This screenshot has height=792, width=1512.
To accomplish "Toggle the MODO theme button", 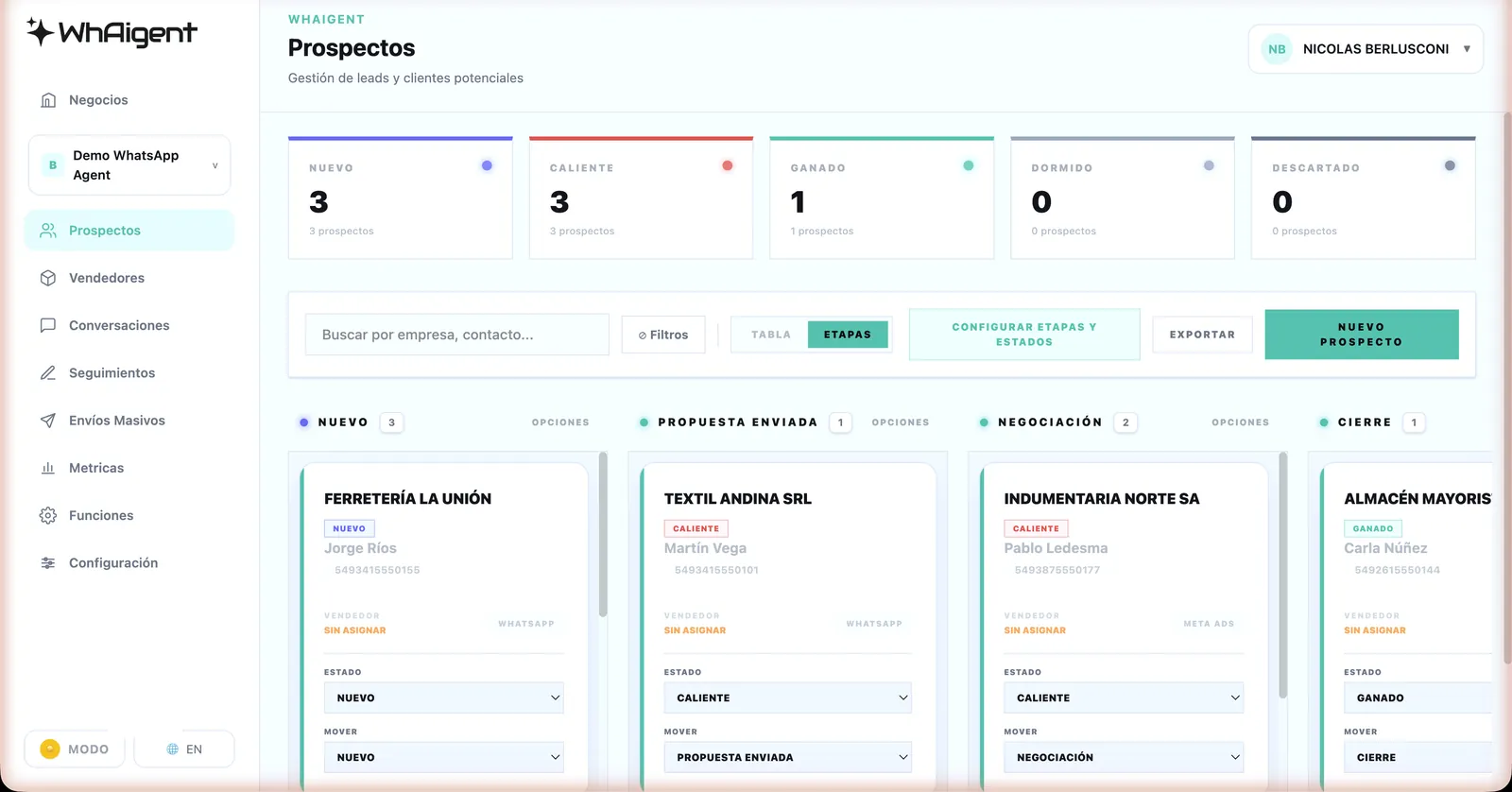I will 75,749.
